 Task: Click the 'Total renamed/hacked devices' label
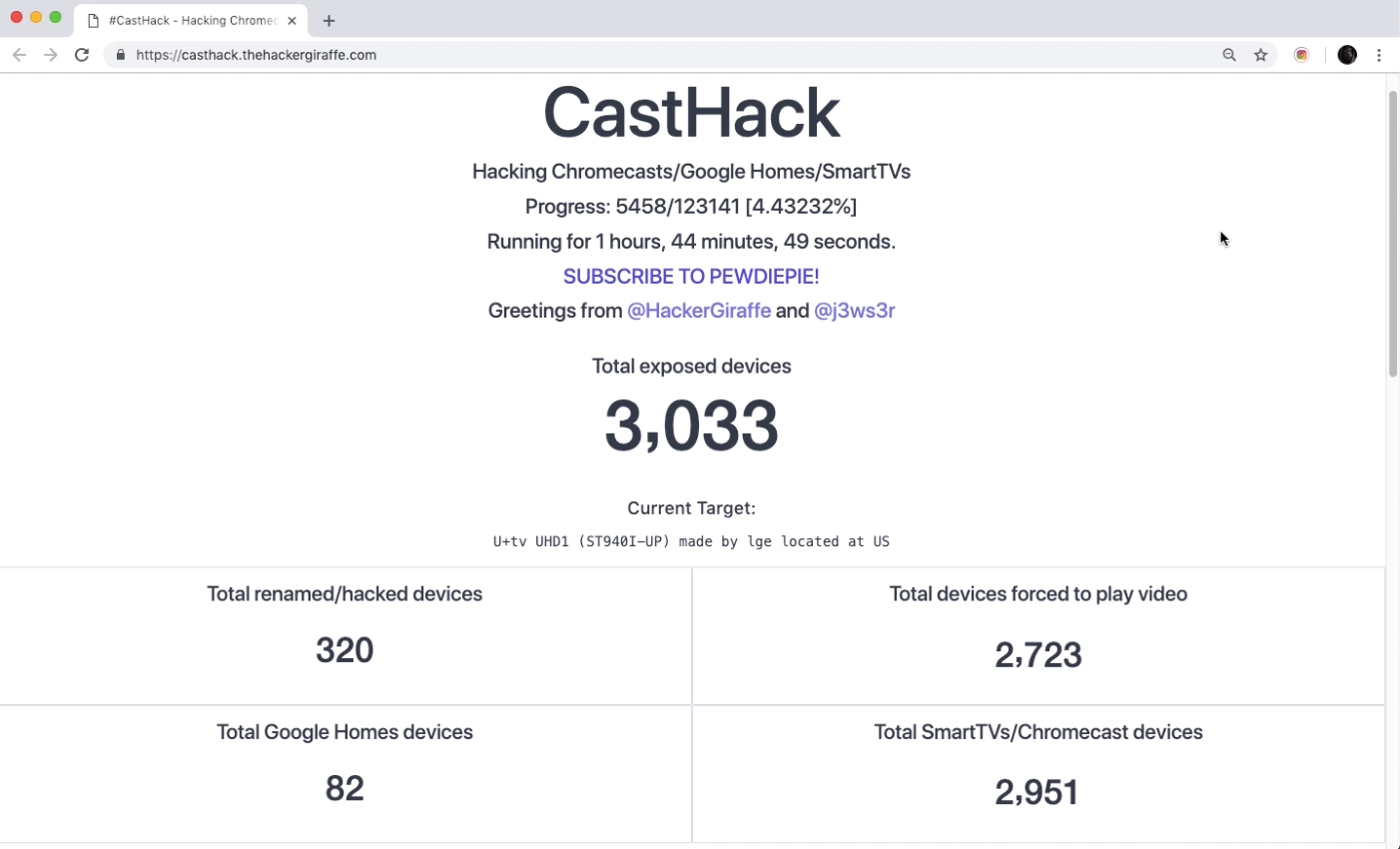(x=345, y=594)
